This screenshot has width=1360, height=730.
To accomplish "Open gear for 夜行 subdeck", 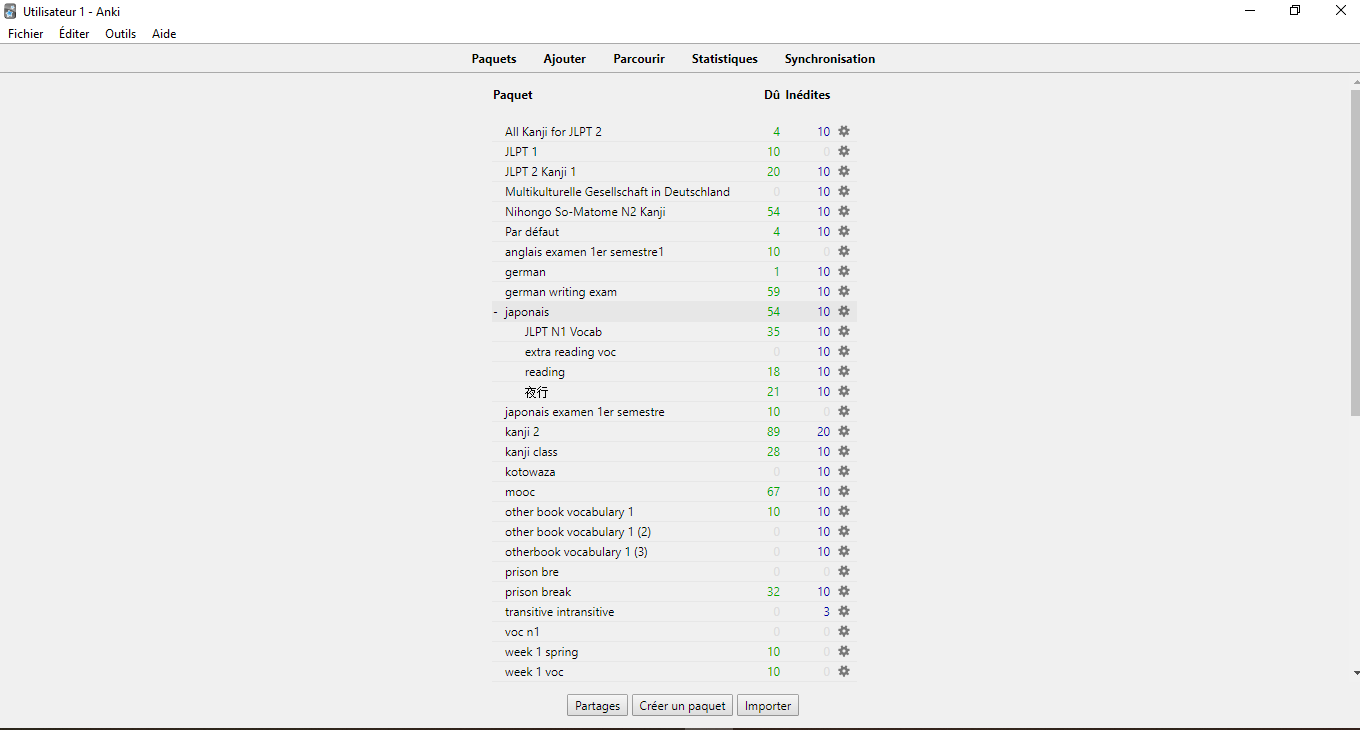I will coord(844,391).
